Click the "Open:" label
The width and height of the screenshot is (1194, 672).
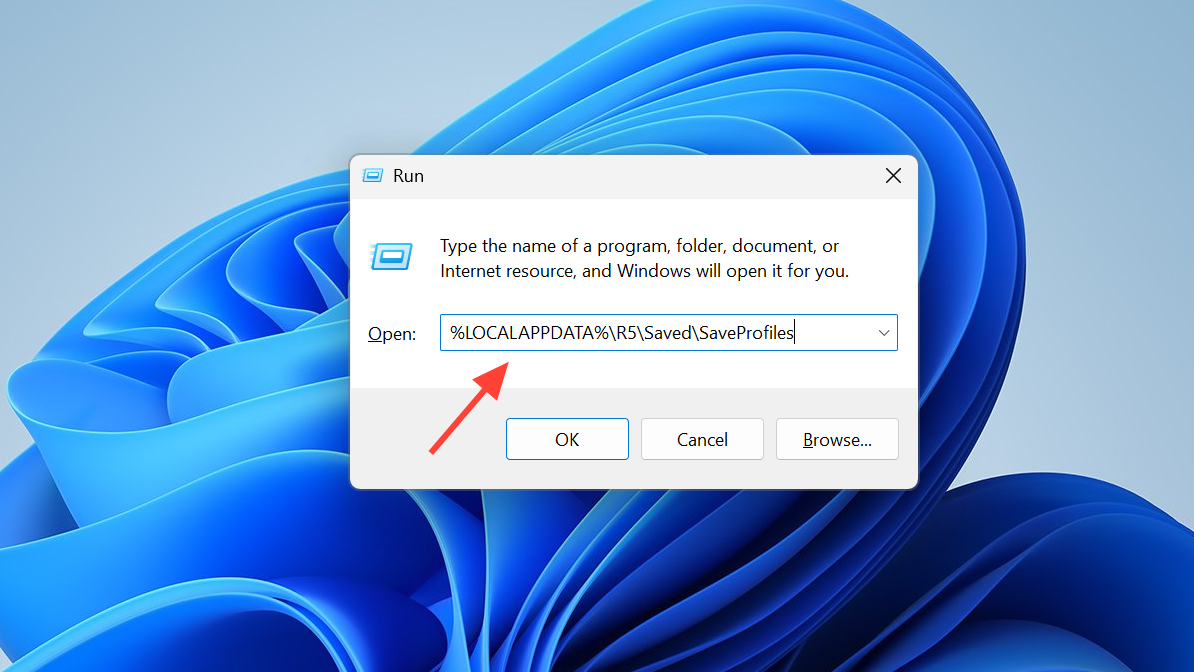coord(392,334)
